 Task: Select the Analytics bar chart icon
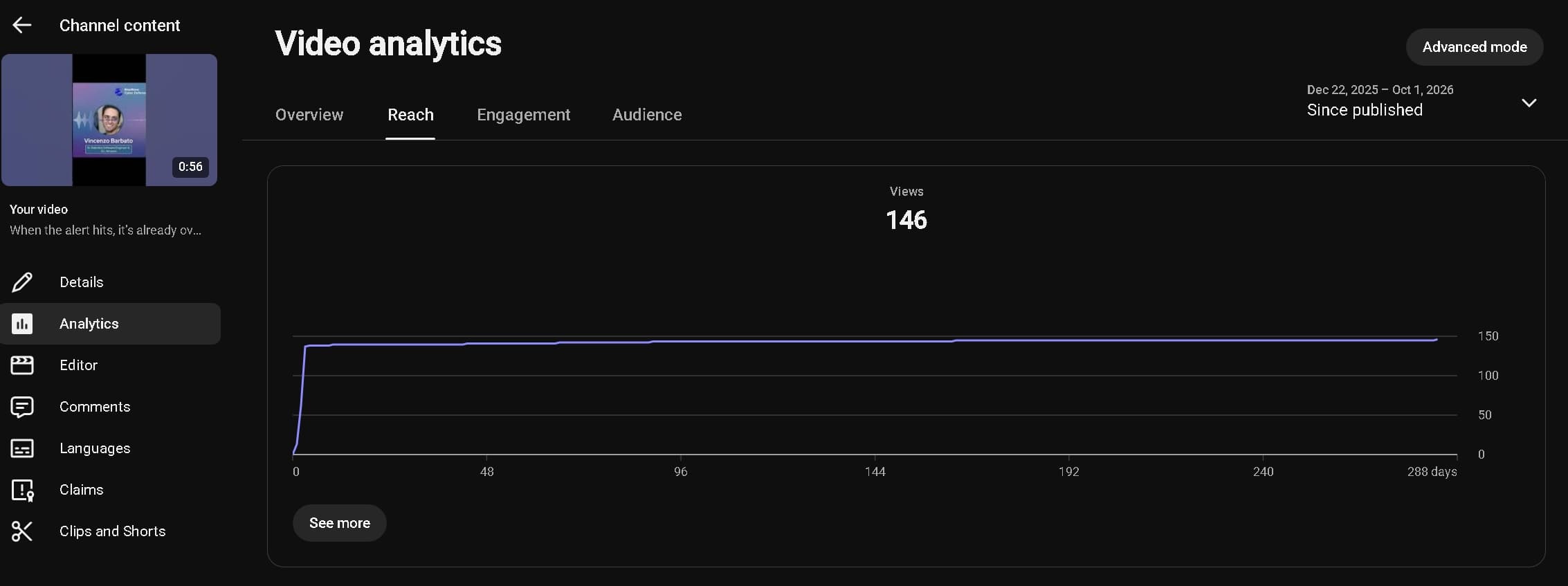[x=22, y=324]
